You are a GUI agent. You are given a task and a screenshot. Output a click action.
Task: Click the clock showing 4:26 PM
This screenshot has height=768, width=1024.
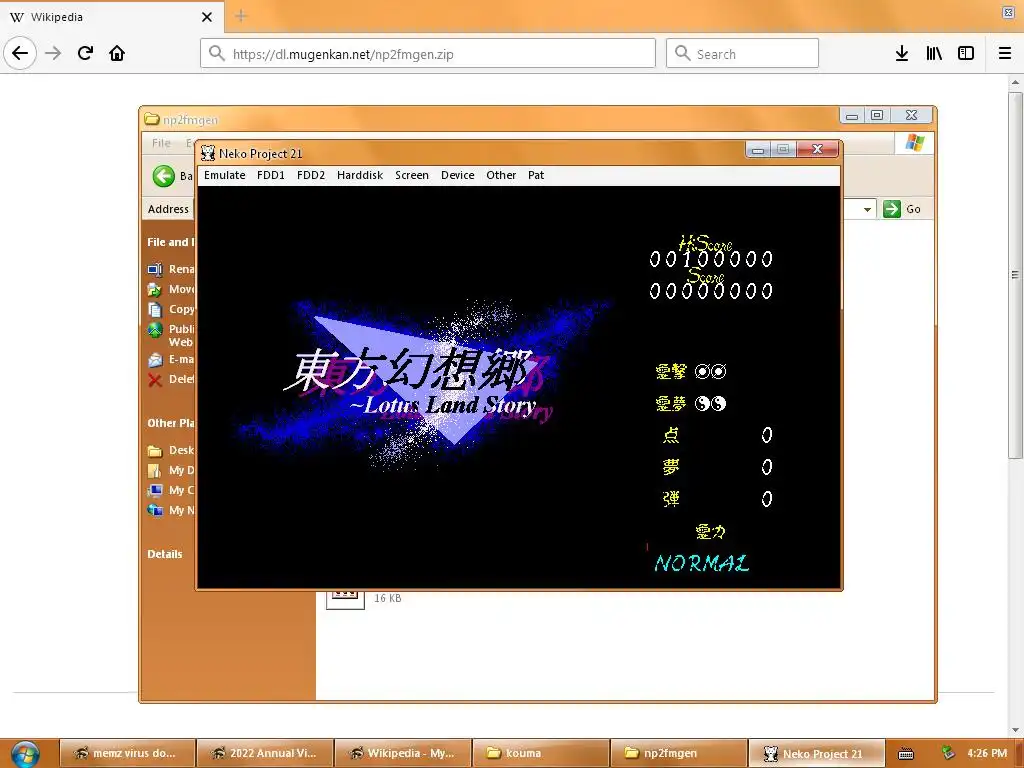pyautogui.click(x=987, y=753)
